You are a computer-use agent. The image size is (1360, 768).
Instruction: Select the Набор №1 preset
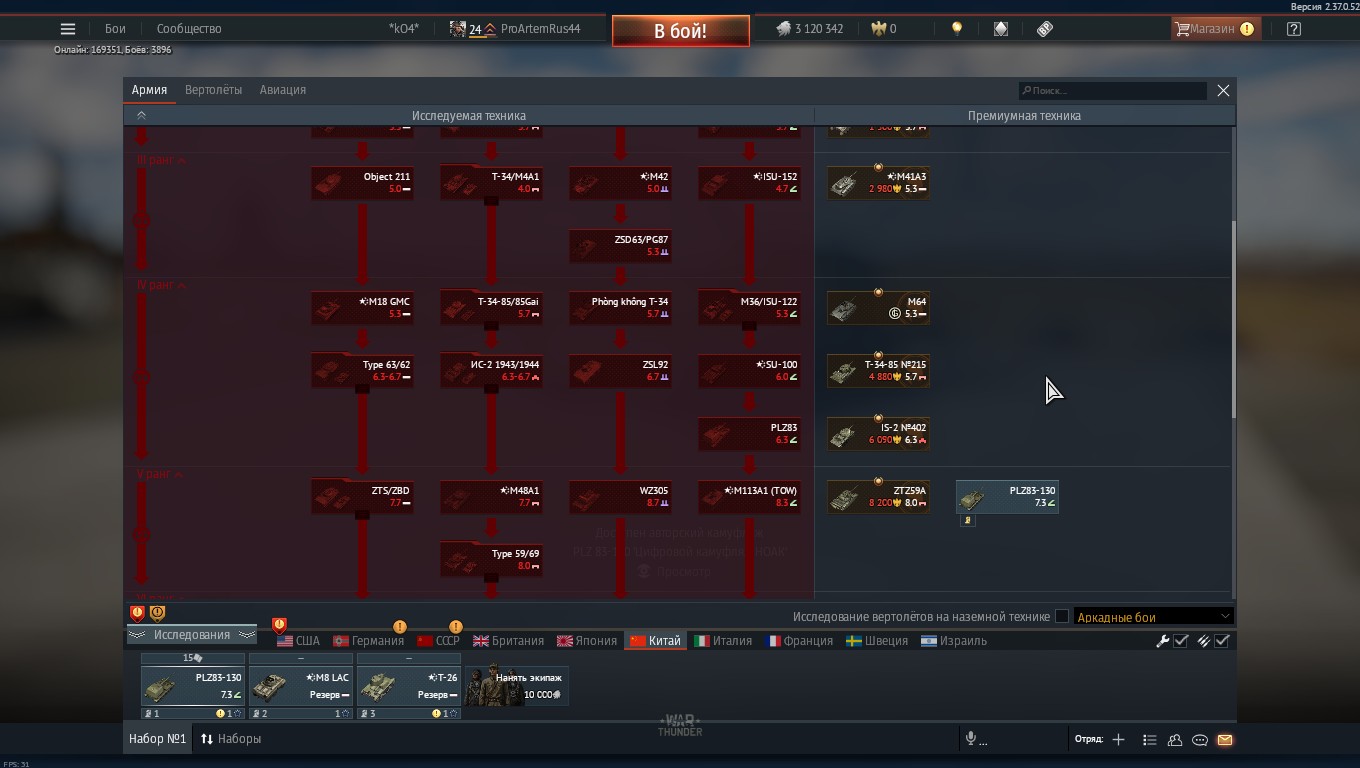(158, 739)
